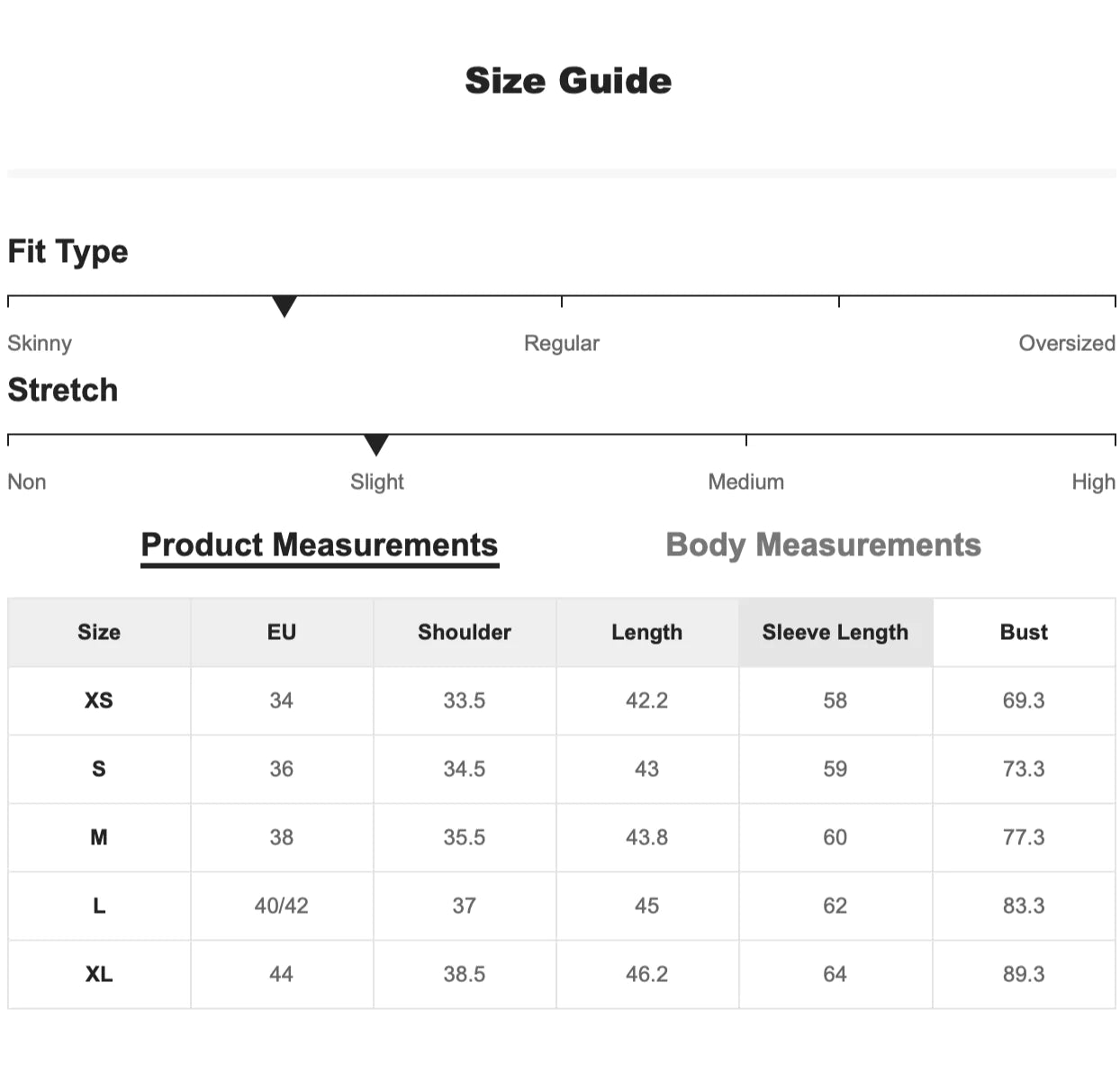Click the Stretch slider triangle marker
1120x1073 pixels.
pos(376,445)
